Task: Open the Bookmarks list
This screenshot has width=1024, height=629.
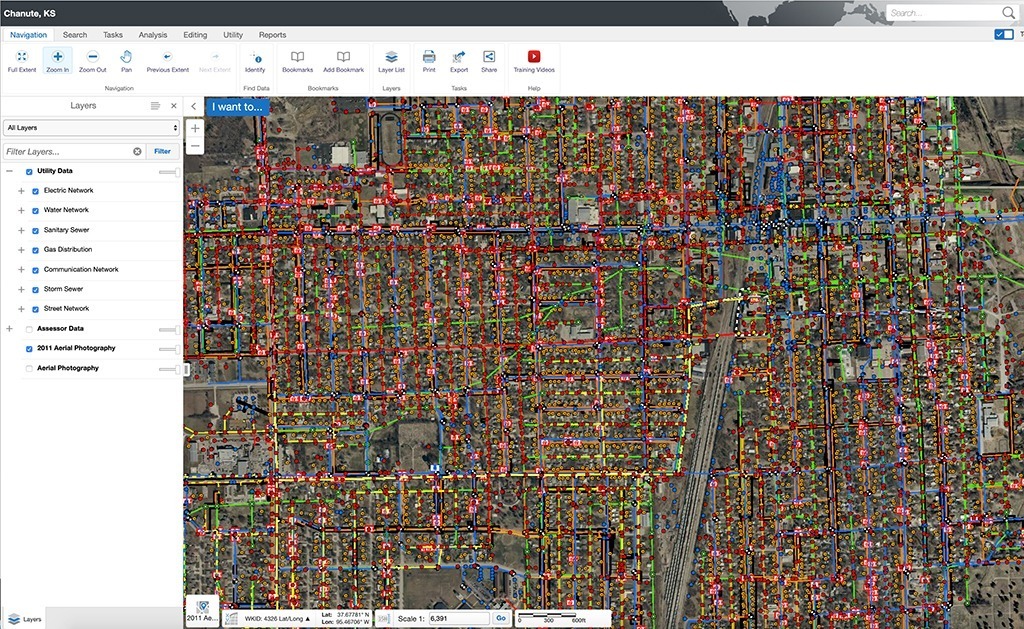Action: pos(297,61)
